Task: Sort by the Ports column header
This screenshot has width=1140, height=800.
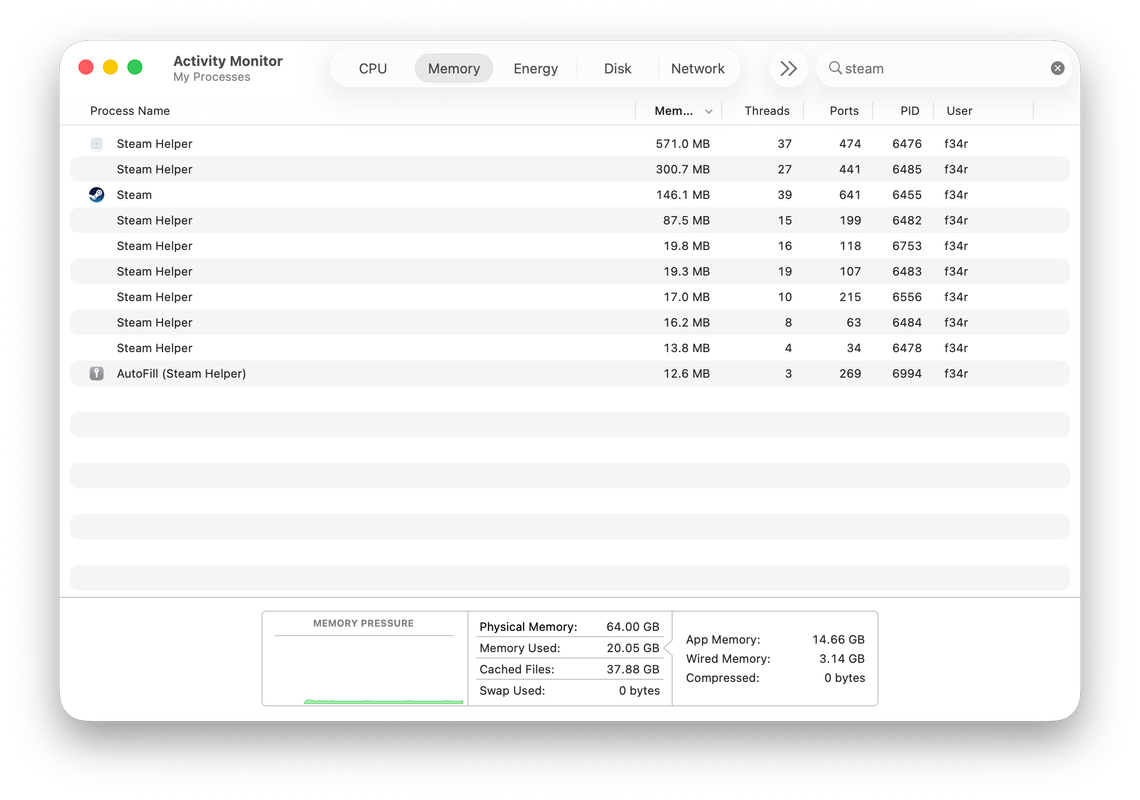Action: [x=844, y=111]
